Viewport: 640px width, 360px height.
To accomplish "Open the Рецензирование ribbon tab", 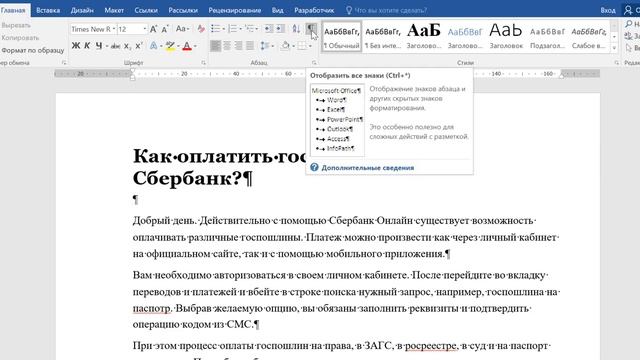I will pyautogui.click(x=235, y=10).
